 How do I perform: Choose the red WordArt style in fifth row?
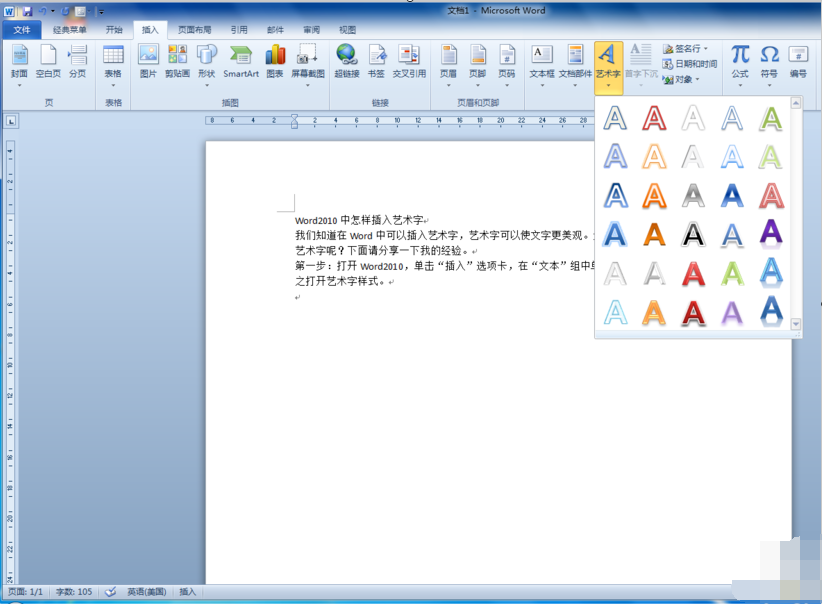coord(693,274)
